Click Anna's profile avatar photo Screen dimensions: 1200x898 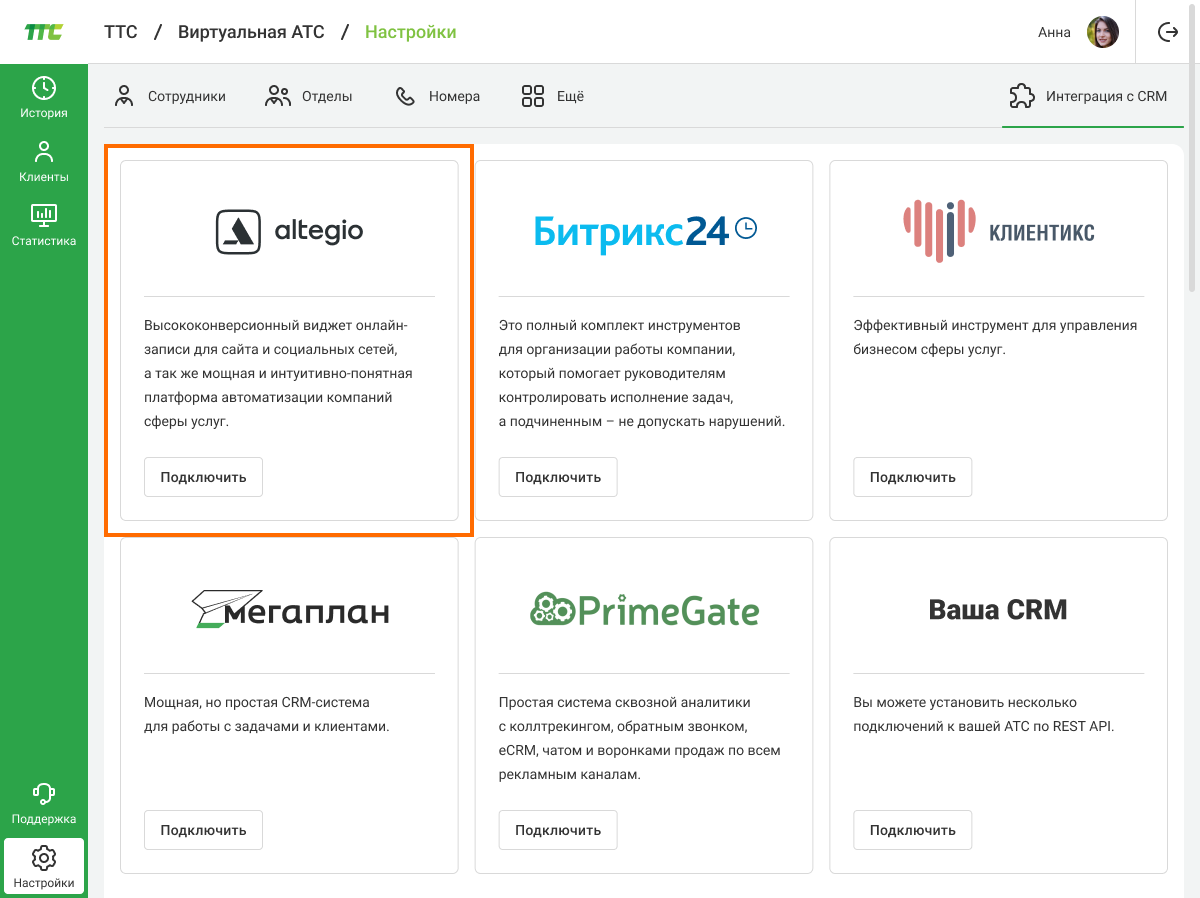tap(1102, 32)
